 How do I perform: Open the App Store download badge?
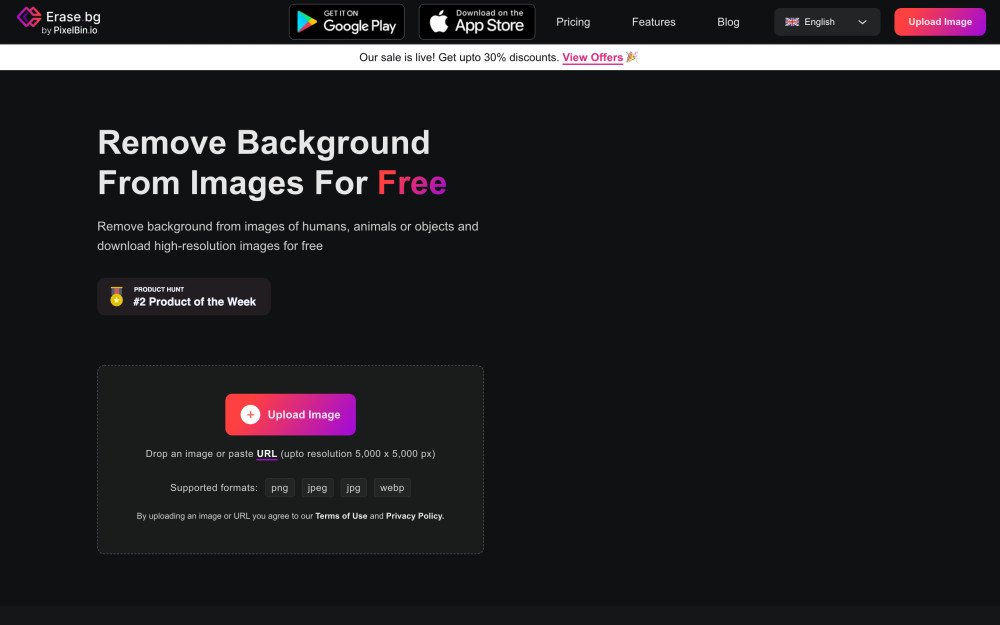tap(477, 22)
